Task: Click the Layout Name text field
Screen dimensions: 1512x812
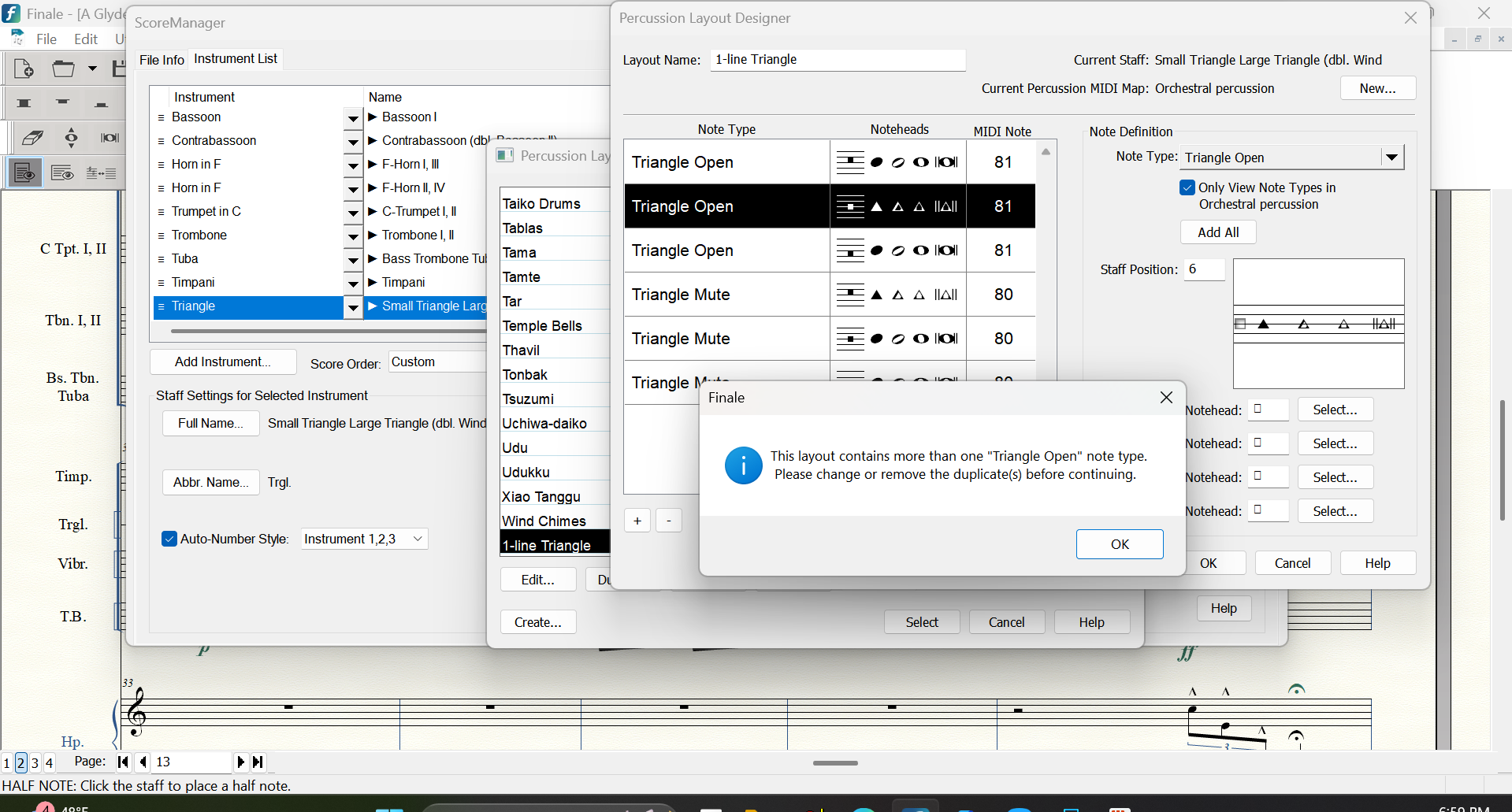Action: [837, 60]
